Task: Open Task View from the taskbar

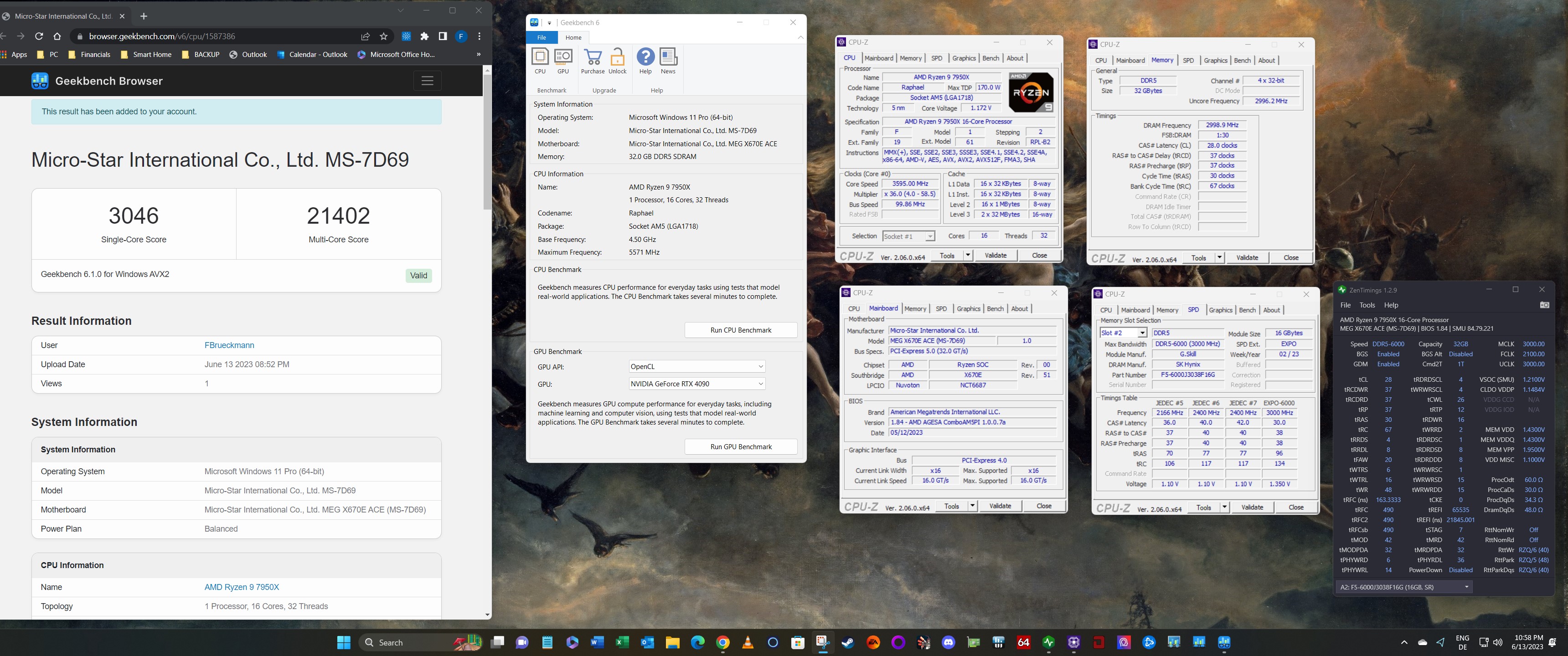Action: [497, 642]
